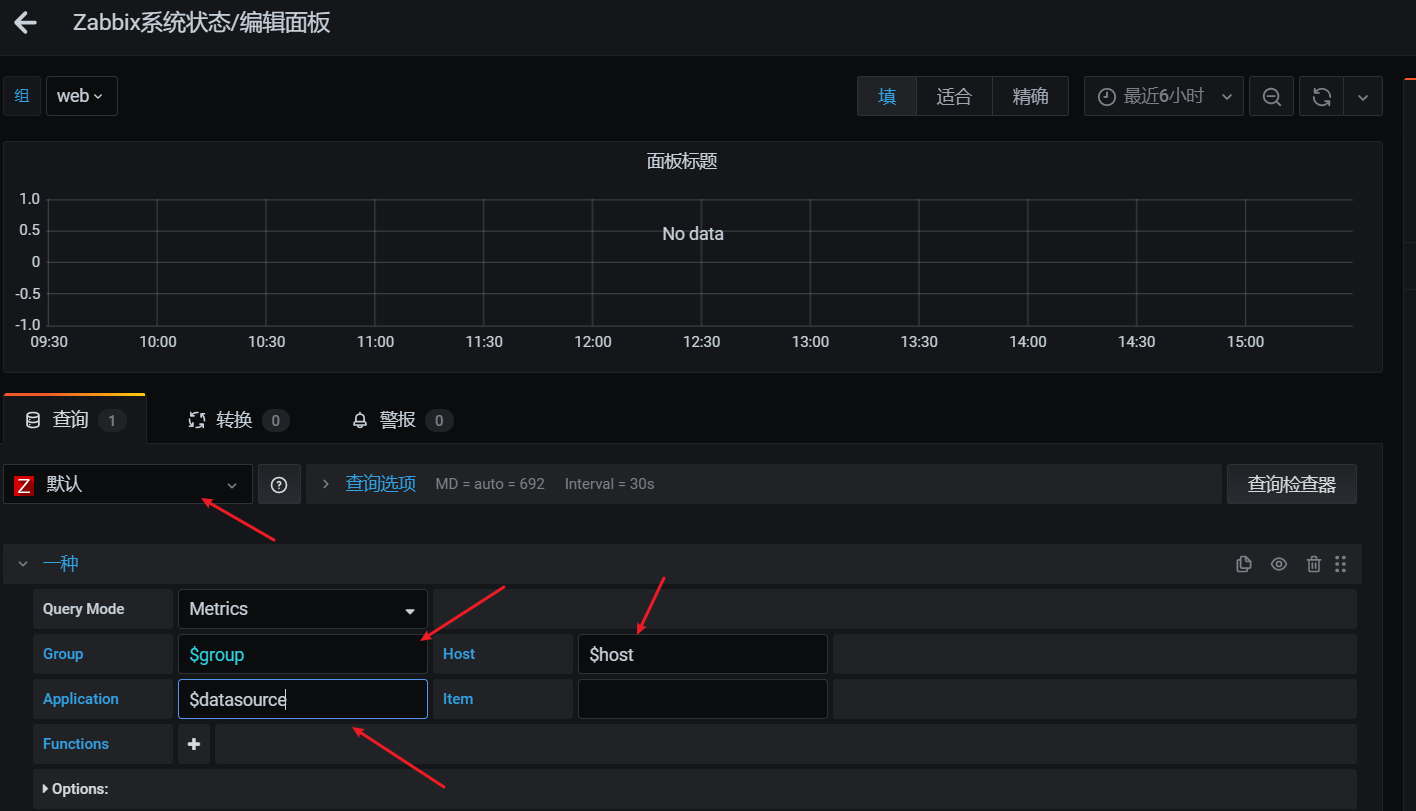Viewport: 1416px width, 811px height.
Task: Click the 组 variable label
Action: pos(22,96)
